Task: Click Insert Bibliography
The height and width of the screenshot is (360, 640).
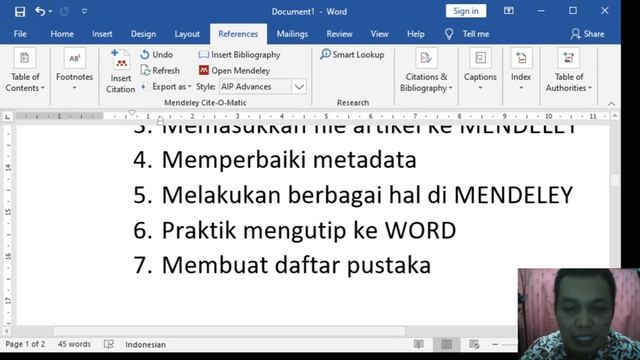Action: (240, 55)
